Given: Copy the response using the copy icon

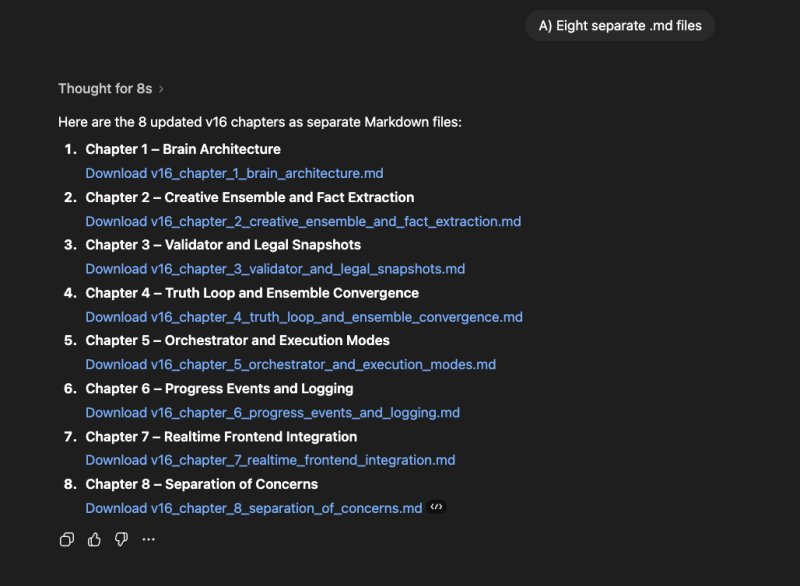Looking at the screenshot, I should 67,540.
